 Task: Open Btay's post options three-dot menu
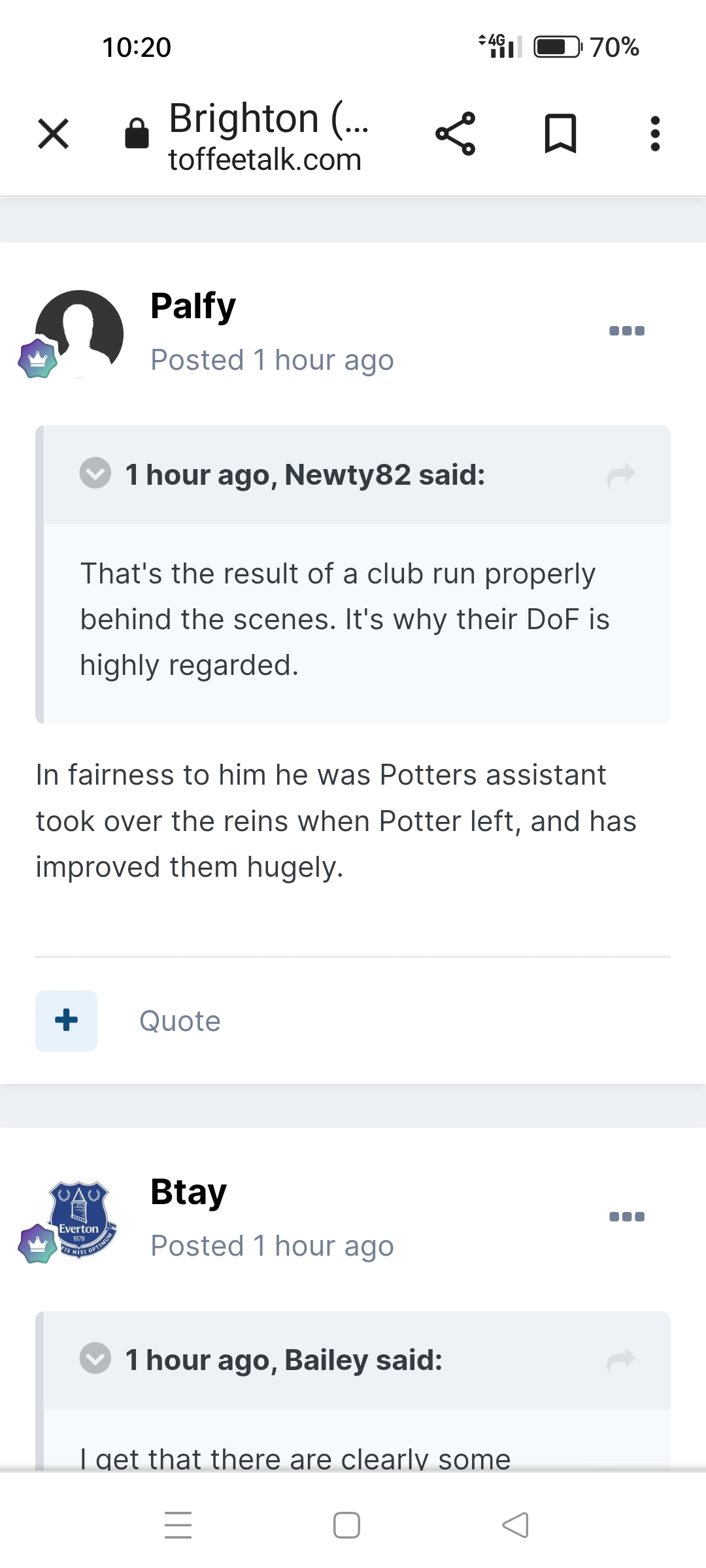click(627, 1217)
